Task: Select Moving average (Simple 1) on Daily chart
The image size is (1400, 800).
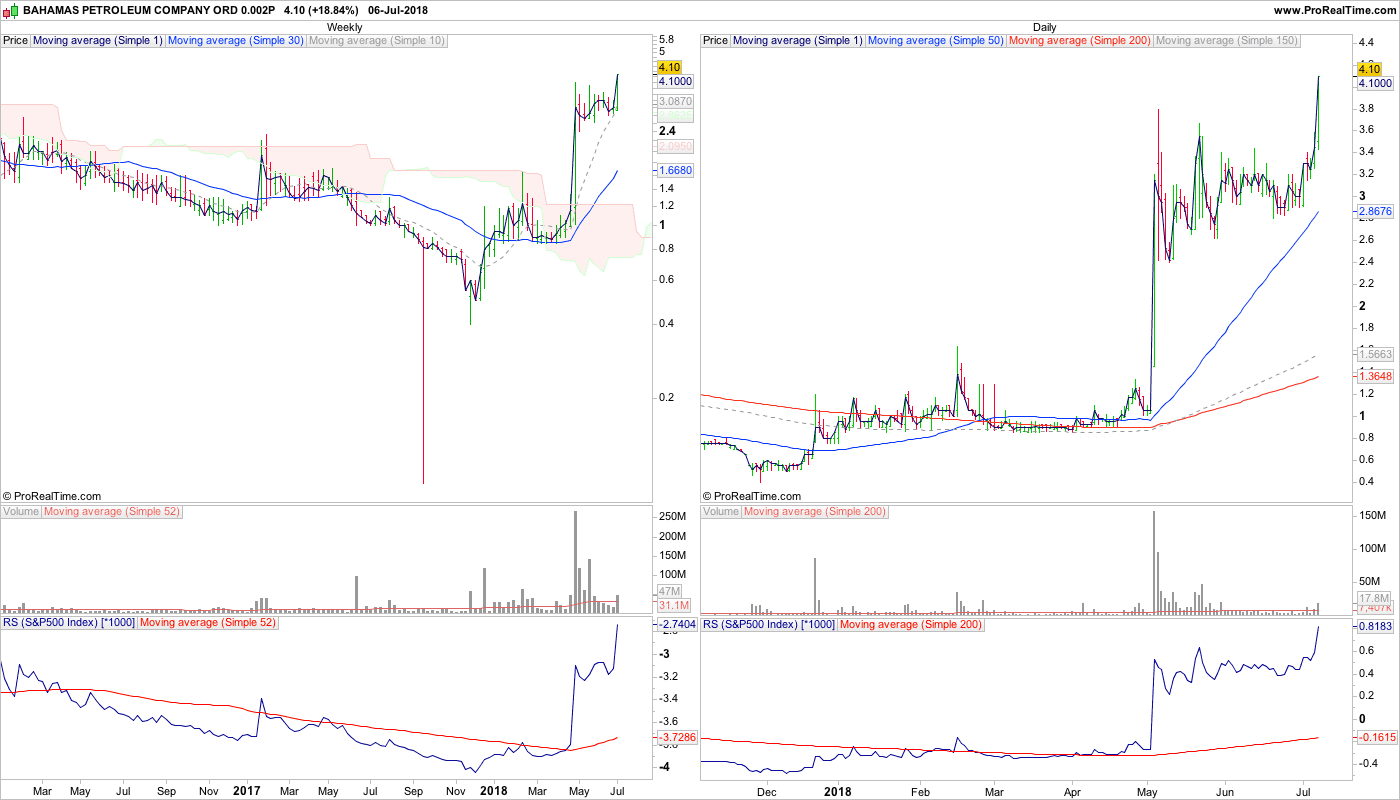Action: (x=798, y=41)
